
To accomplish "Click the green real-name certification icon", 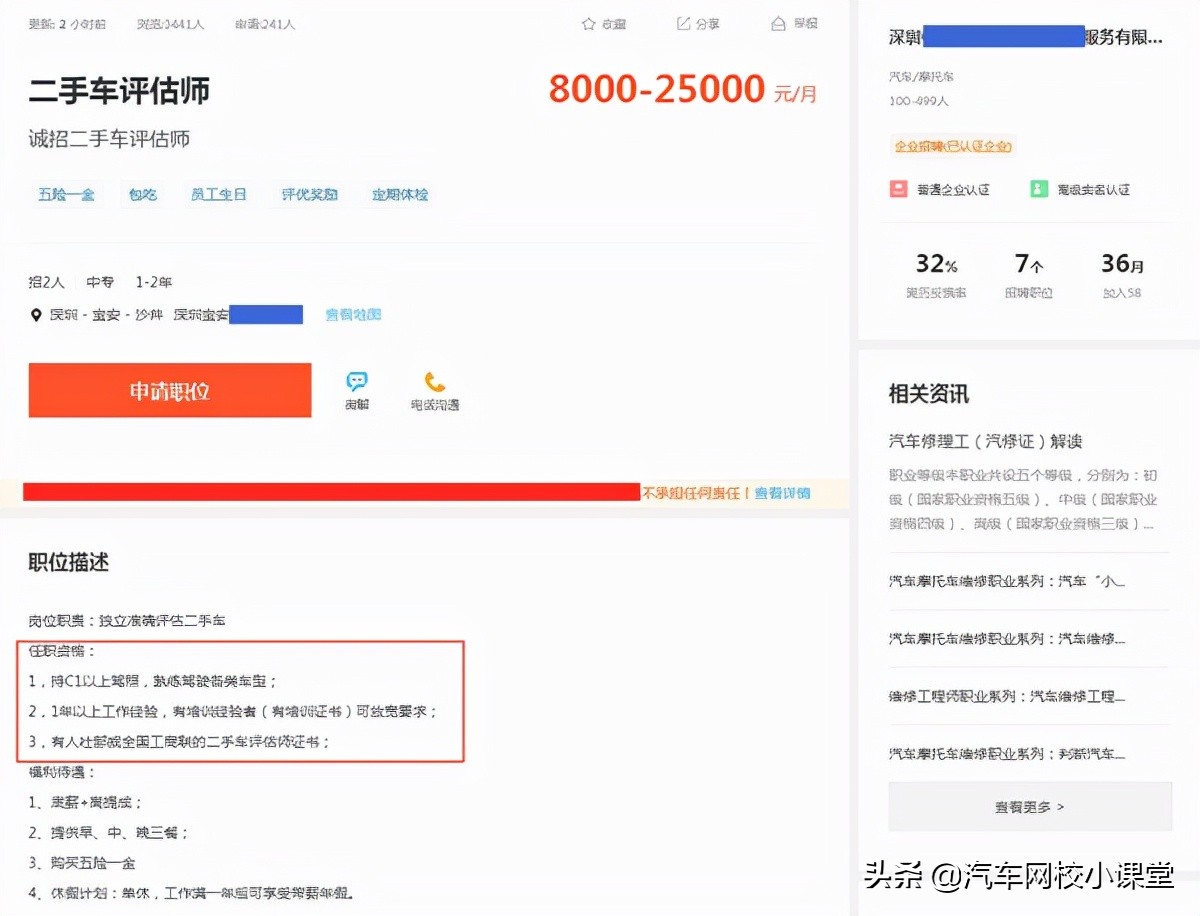I will coord(1040,188).
